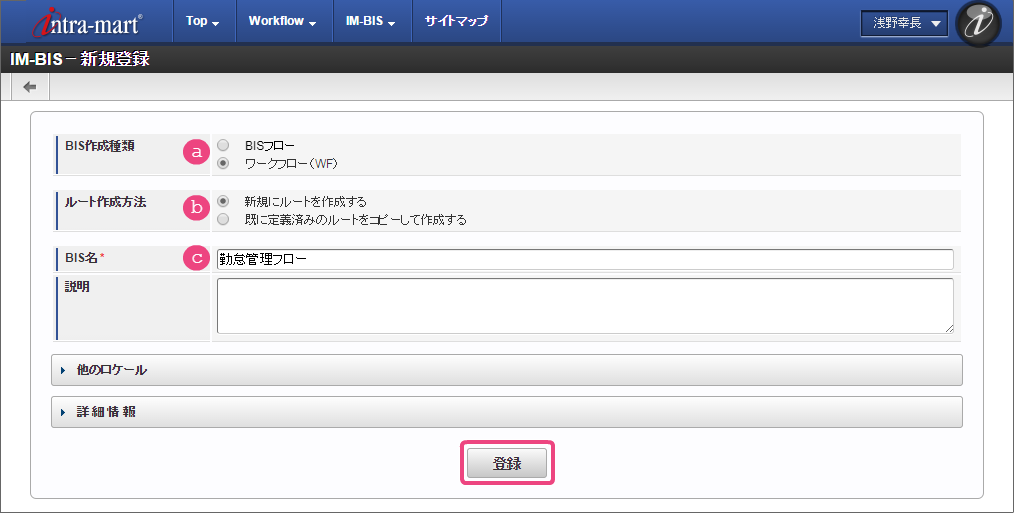Select the BISフロー radio button

223,146
